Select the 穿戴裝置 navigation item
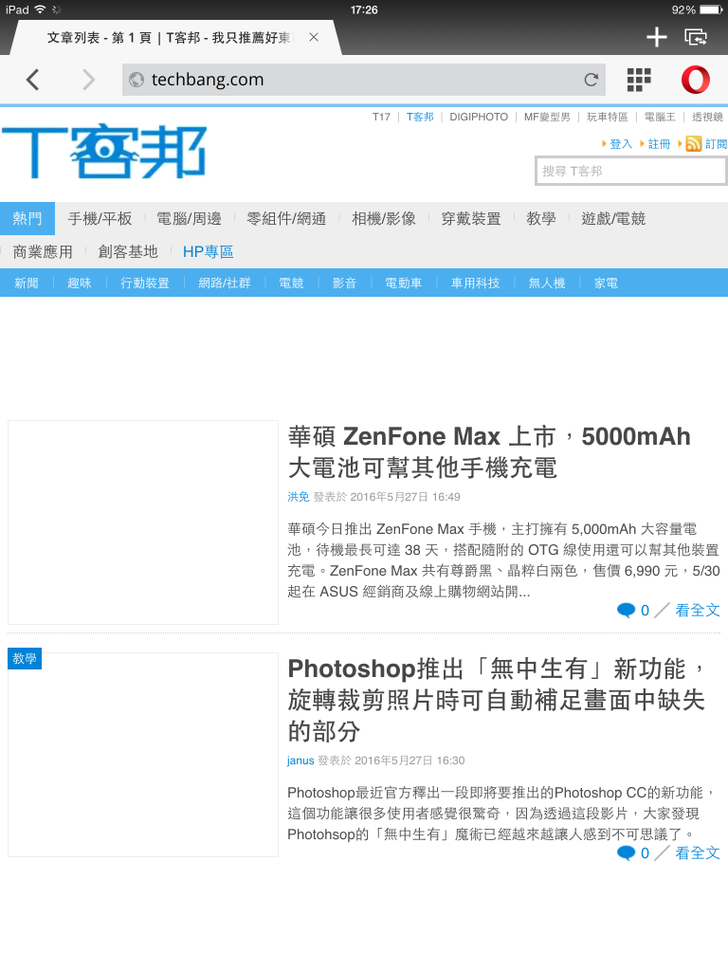The height and width of the screenshot is (971, 728). [x=471, y=219]
